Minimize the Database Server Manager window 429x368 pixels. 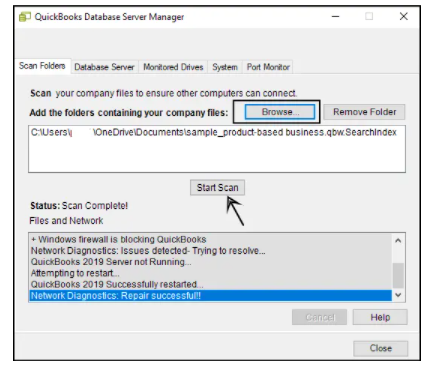click(x=336, y=16)
